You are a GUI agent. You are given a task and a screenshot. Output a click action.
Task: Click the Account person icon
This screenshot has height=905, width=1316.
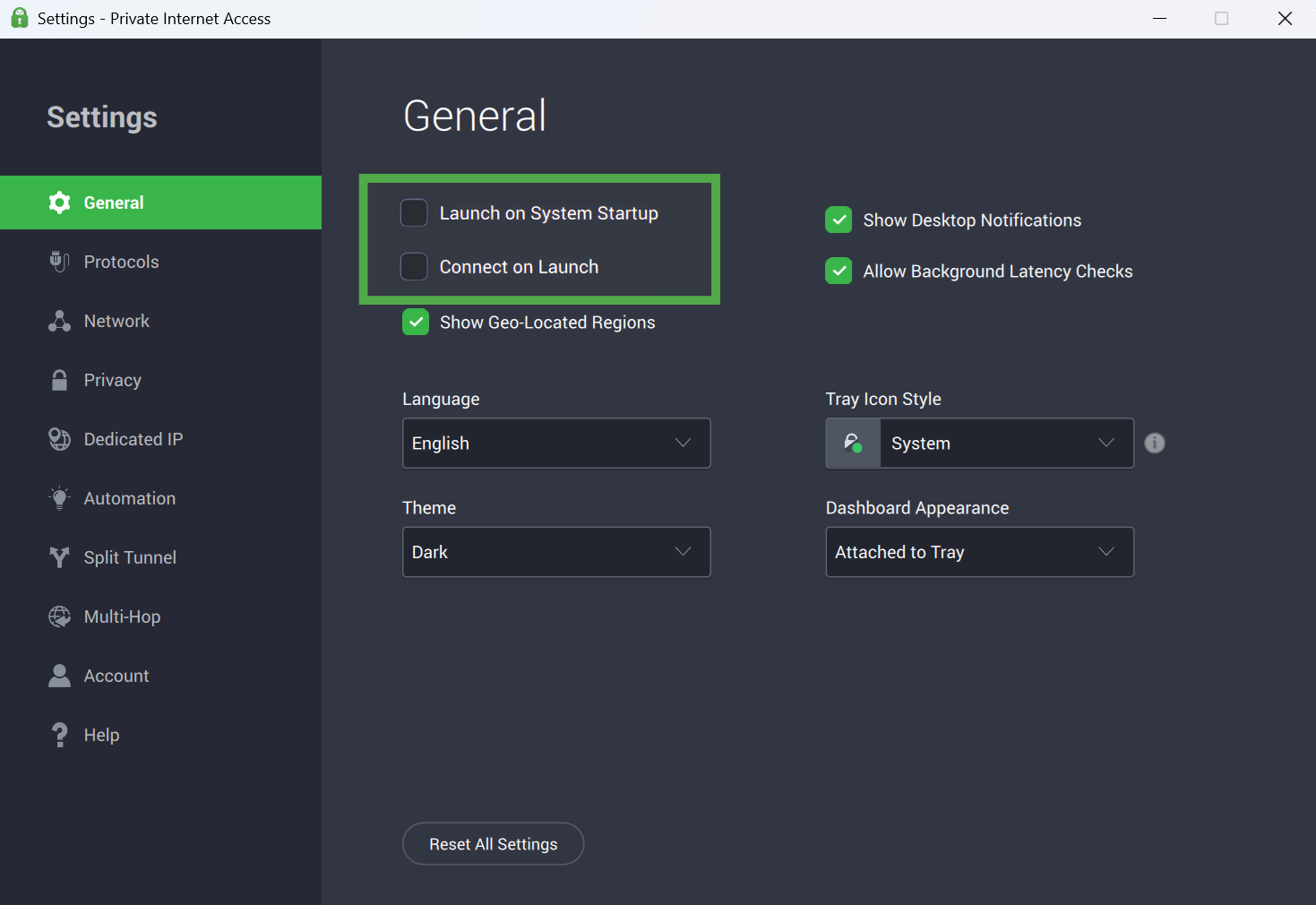pos(59,676)
